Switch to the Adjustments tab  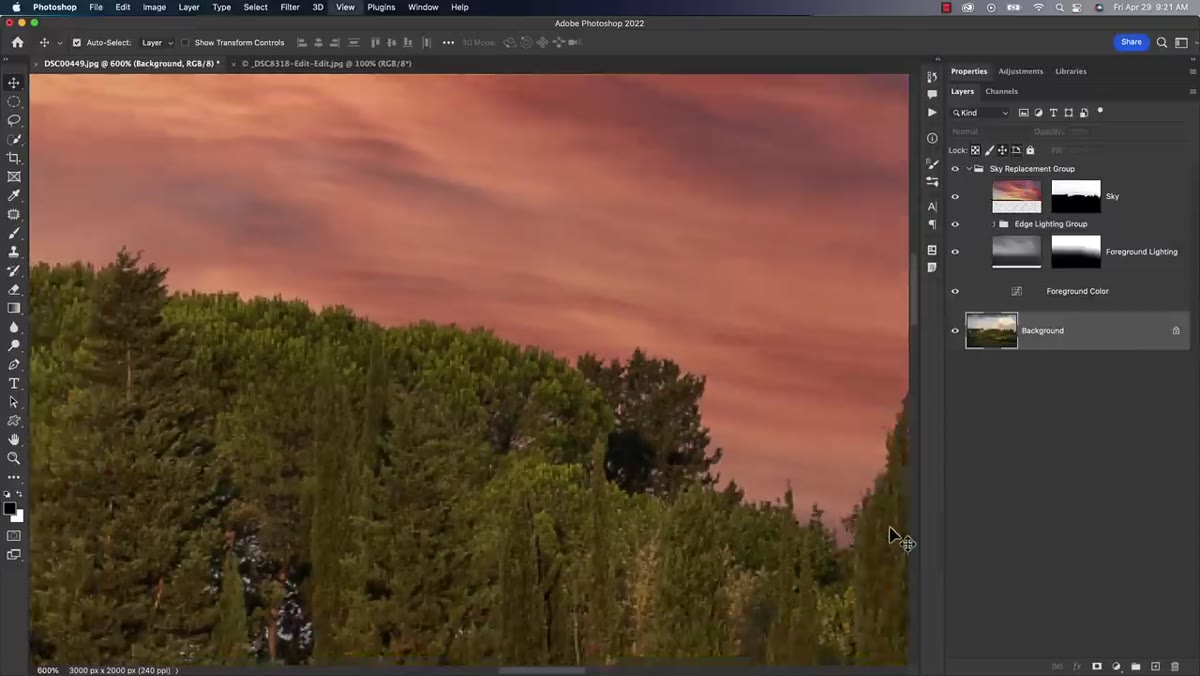coord(1021,71)
